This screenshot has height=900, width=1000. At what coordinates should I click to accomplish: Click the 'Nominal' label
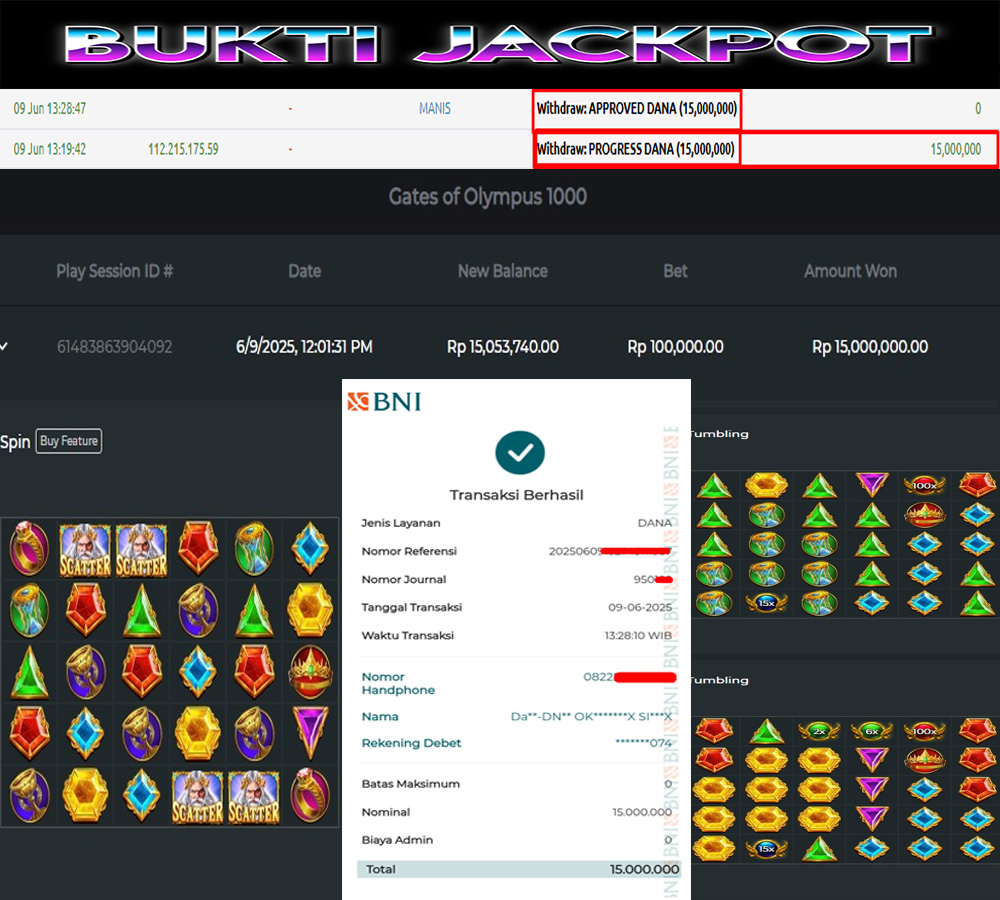[385, 812]
